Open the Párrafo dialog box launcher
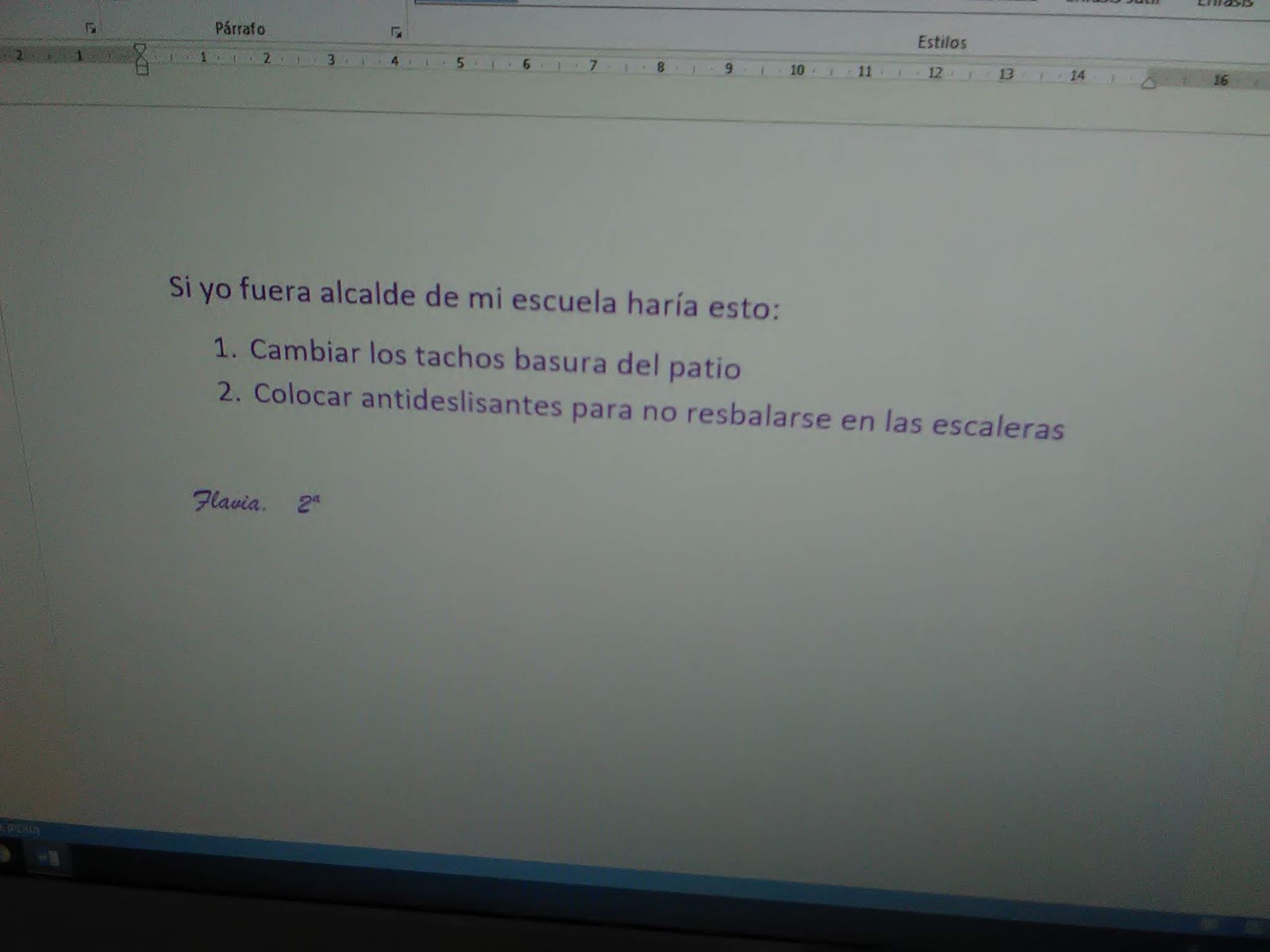 click(396, 33)
